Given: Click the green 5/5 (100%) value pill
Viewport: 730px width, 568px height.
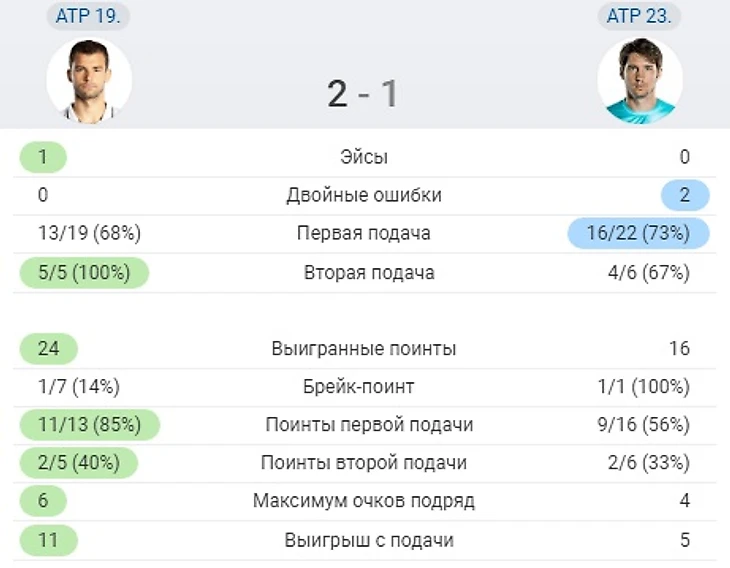Looking at the screenshot, I should (84, 273).
